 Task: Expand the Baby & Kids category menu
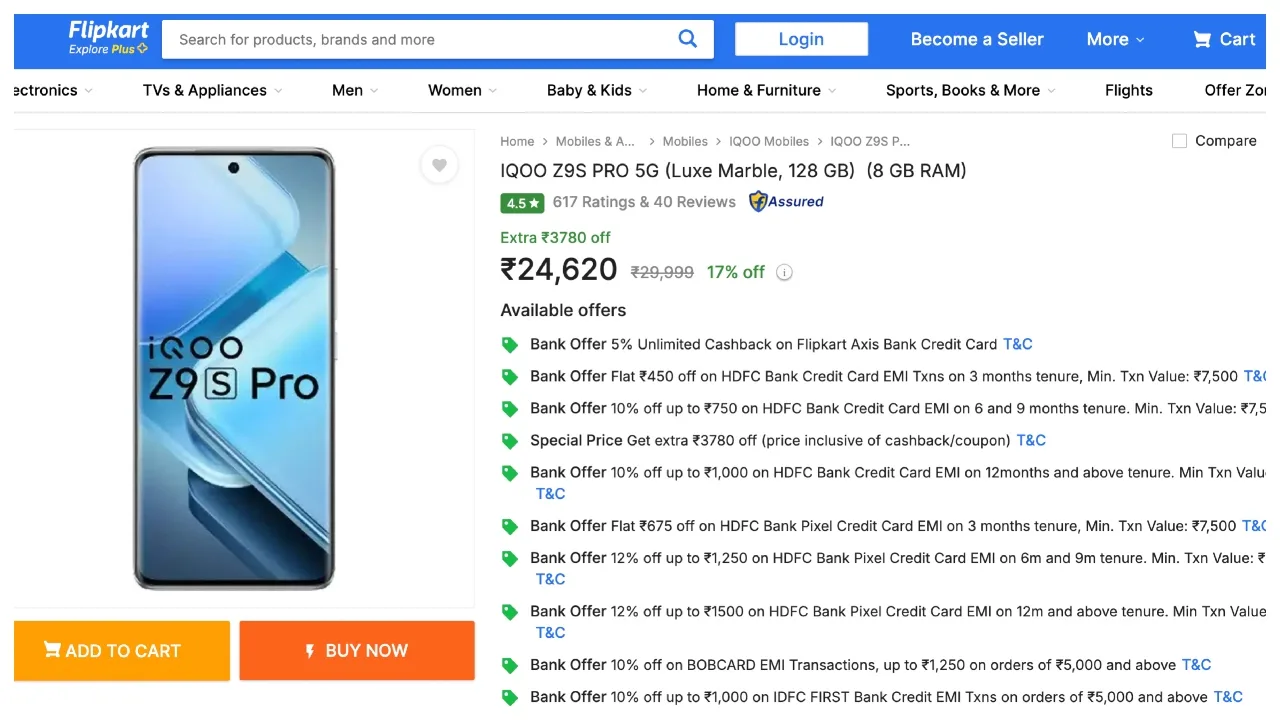coord(598,90)
